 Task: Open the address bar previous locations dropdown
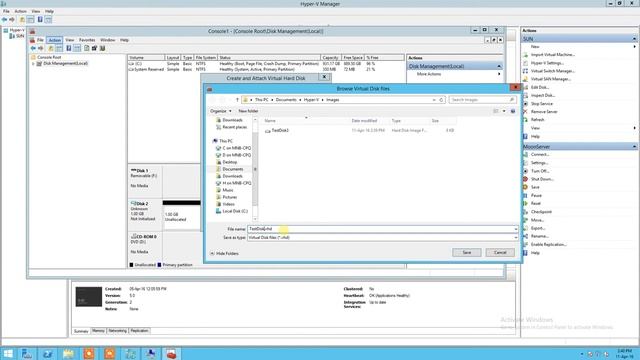[x=434, y=100]
